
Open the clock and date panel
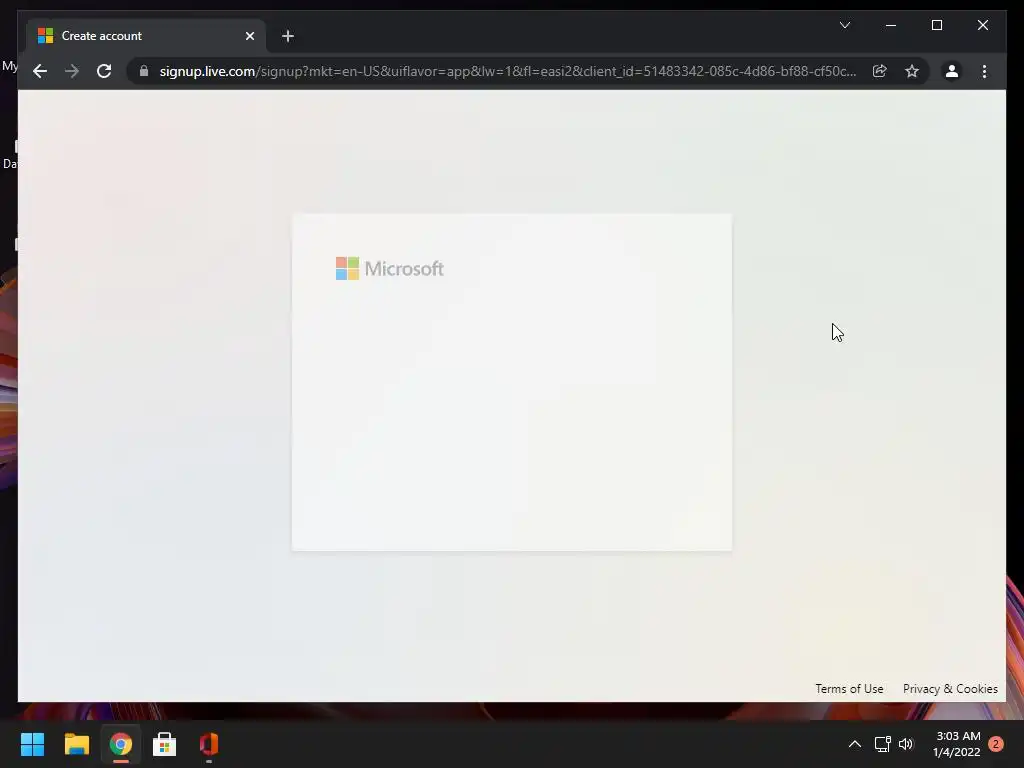[957, 744]
